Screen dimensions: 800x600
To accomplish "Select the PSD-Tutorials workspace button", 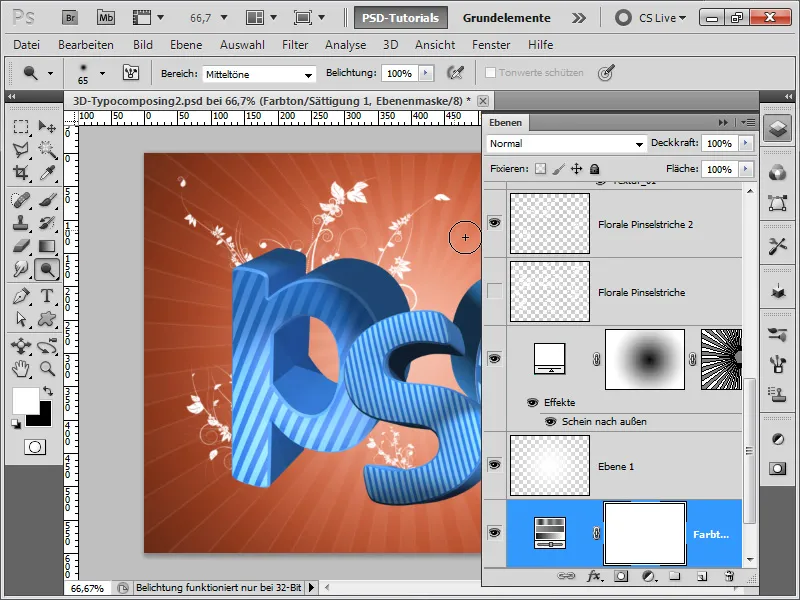I will coord(401,18).
